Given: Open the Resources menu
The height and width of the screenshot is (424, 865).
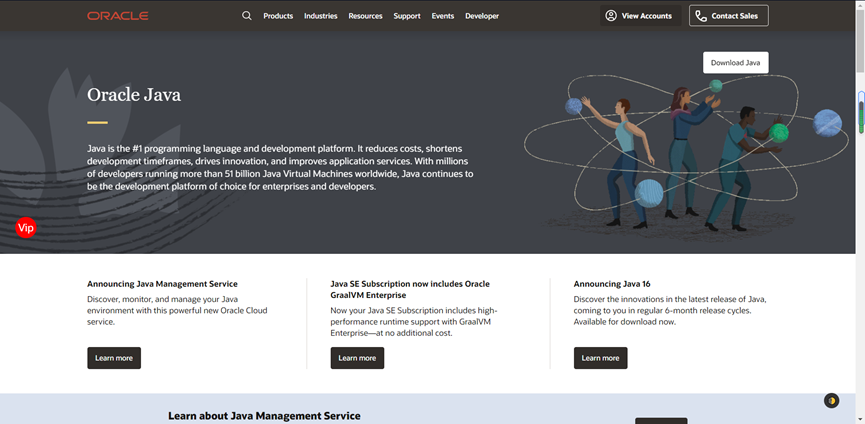Looking at the screenshot, I should click(365, 16).
